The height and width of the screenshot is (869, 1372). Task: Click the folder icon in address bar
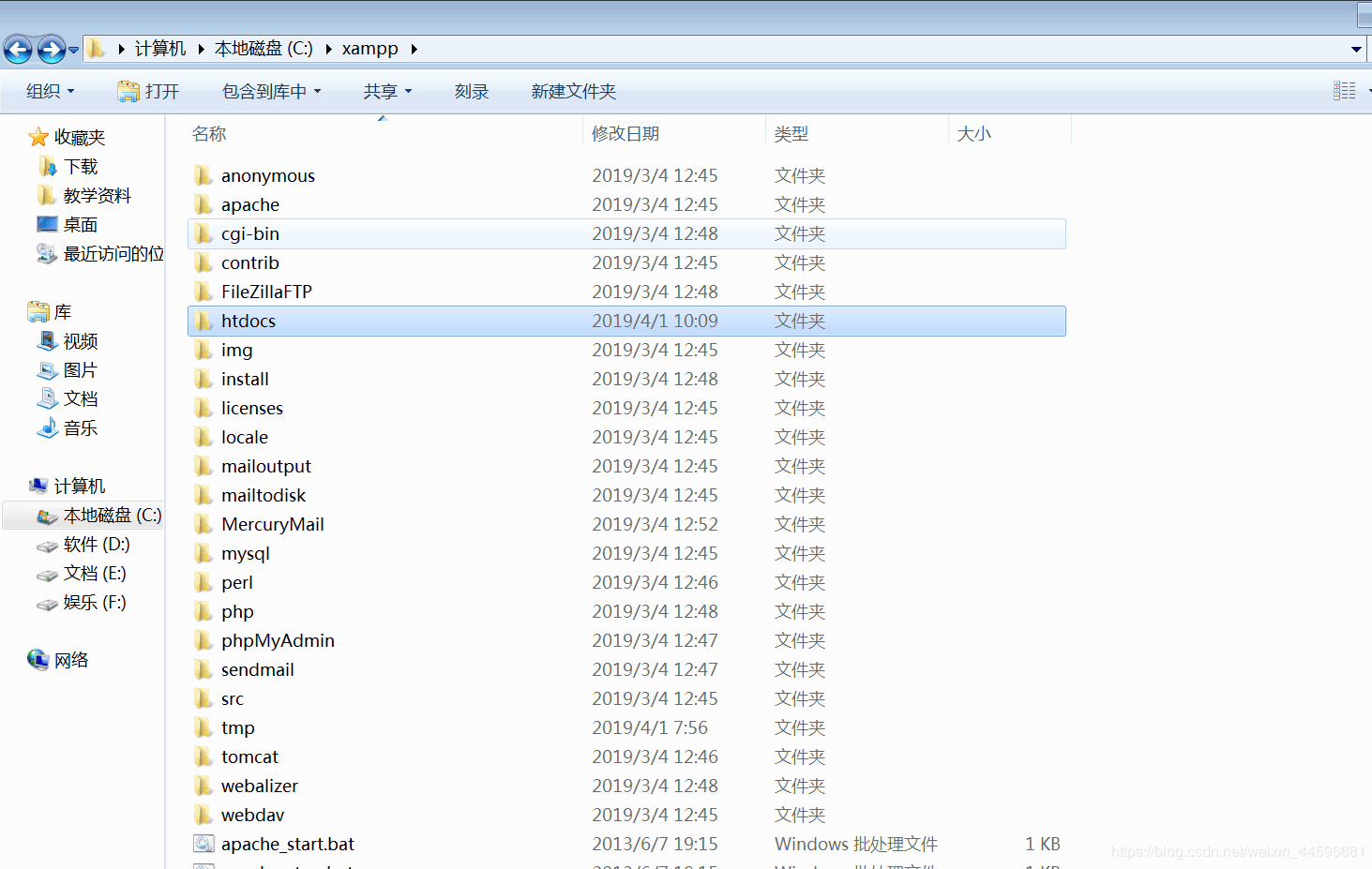[96, 48]
